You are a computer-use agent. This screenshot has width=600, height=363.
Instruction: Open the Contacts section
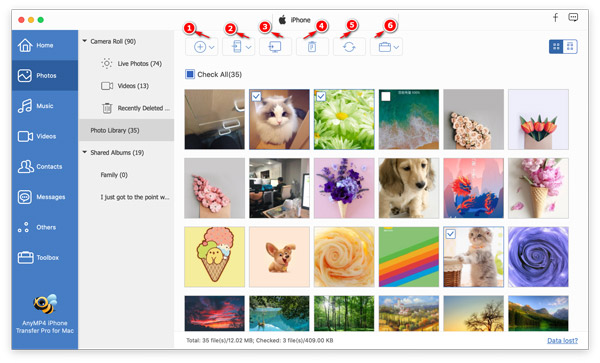tap(45, 166)
